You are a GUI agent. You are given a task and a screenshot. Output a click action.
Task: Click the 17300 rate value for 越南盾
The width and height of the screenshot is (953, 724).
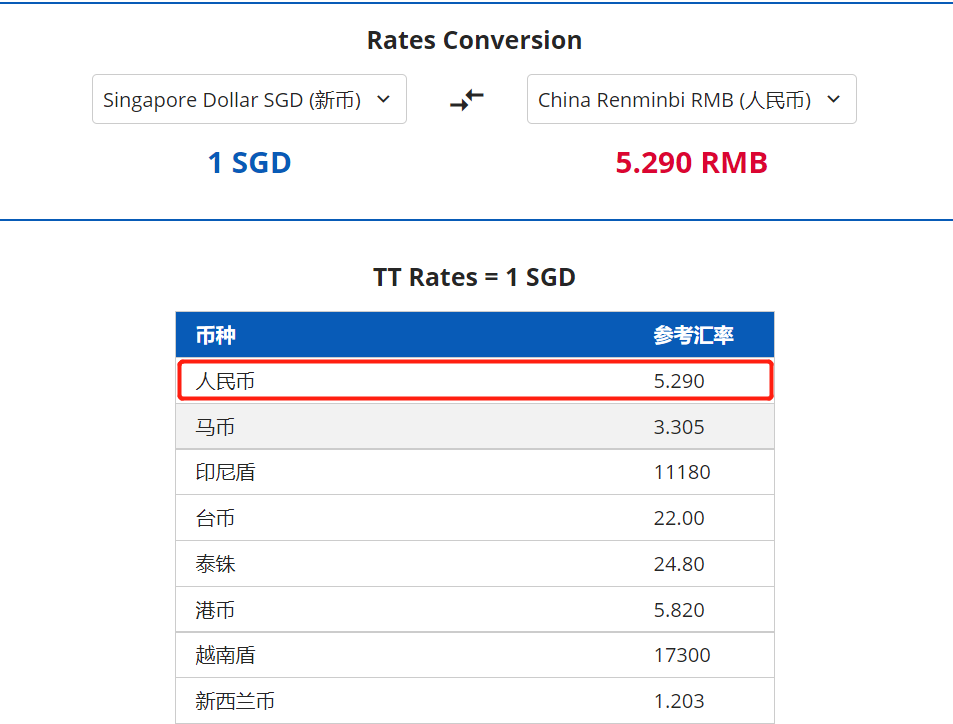pyautogui.click(x=682, y=655)
